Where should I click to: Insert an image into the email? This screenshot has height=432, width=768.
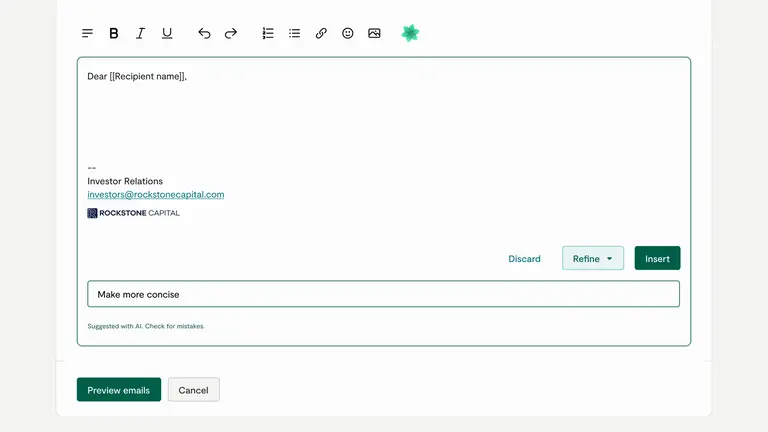coord(374,33)
